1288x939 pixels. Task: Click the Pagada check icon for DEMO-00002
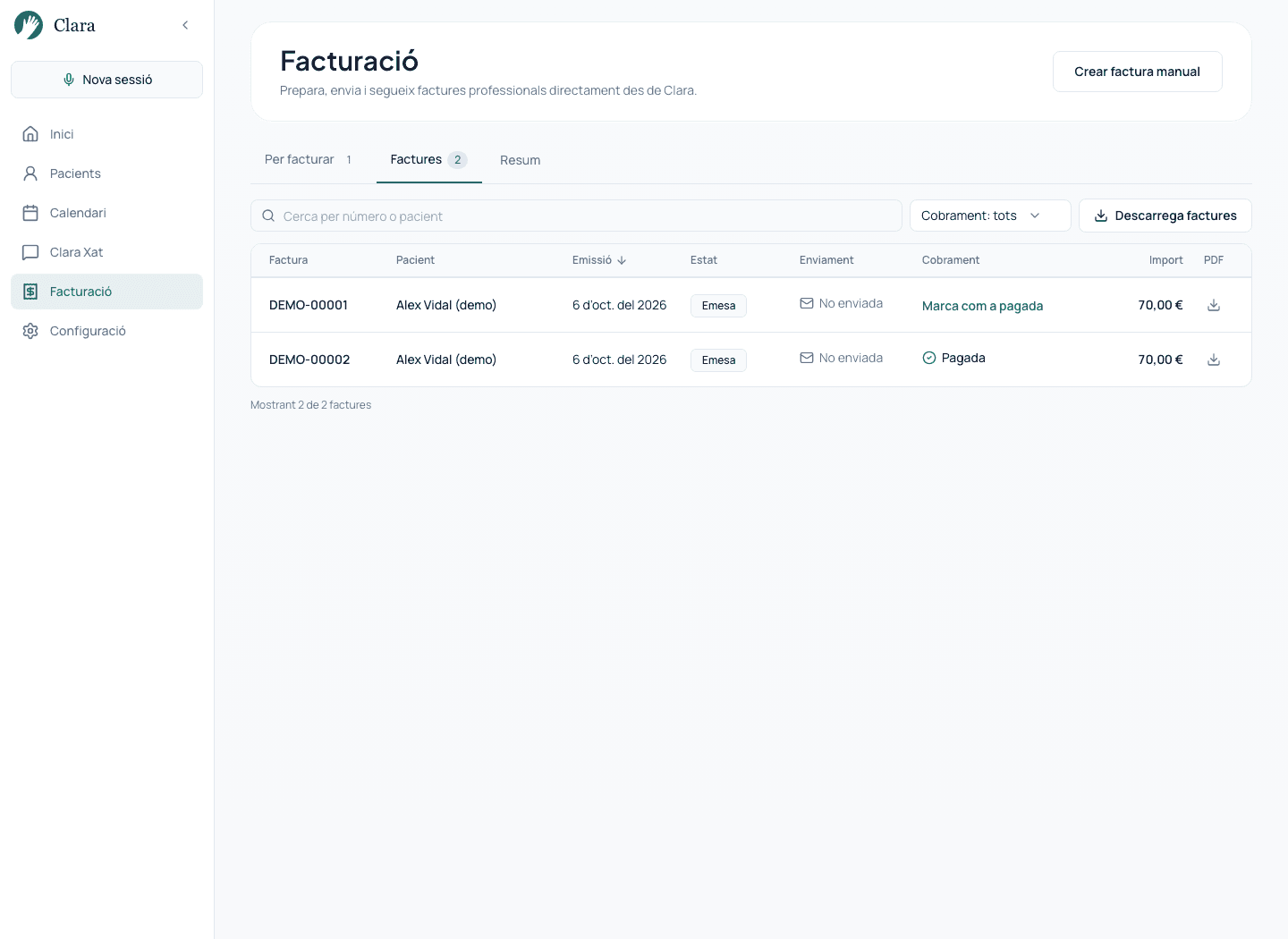(x=929, y=358)
